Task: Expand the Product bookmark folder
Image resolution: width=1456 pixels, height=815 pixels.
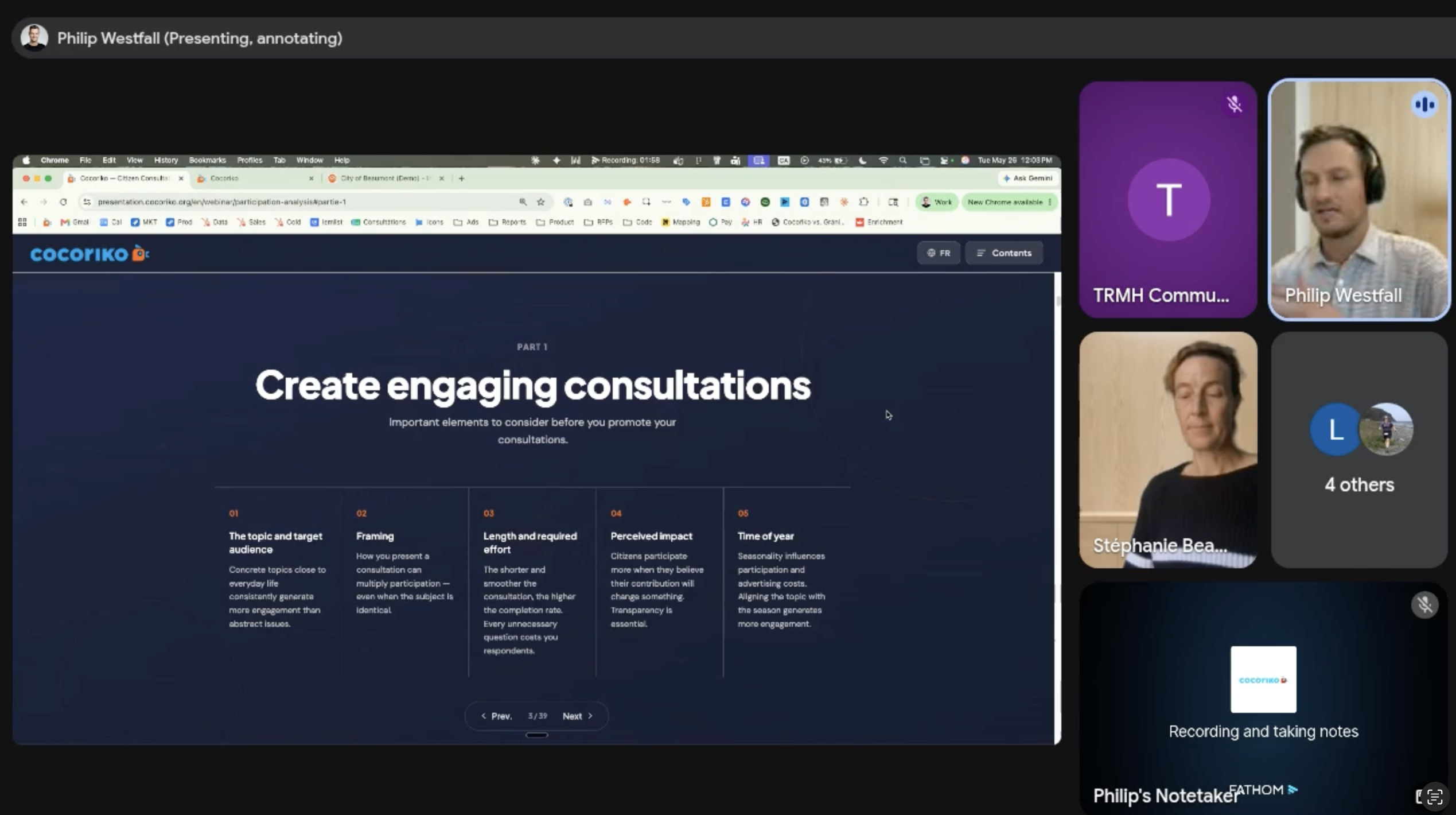Action: [x=555, y=222]
